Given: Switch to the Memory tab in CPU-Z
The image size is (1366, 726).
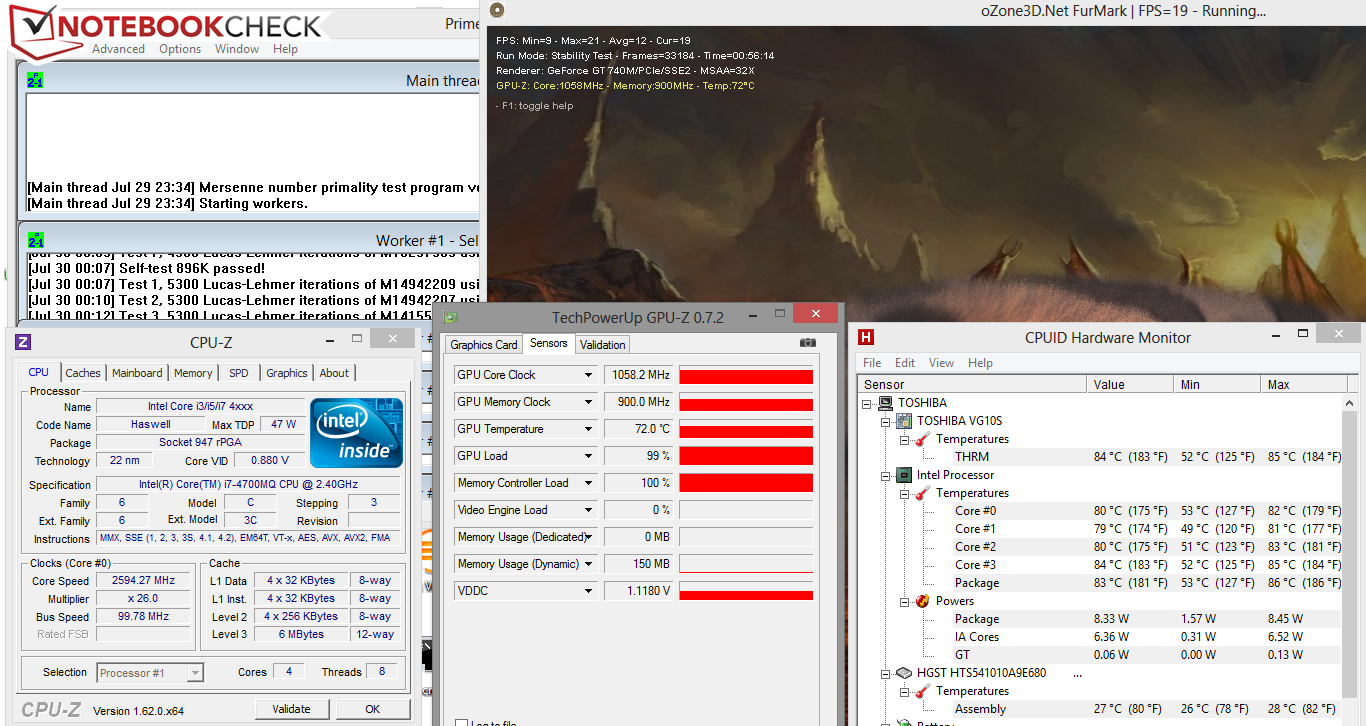Looking at the screenshot, I should point(193,373).
